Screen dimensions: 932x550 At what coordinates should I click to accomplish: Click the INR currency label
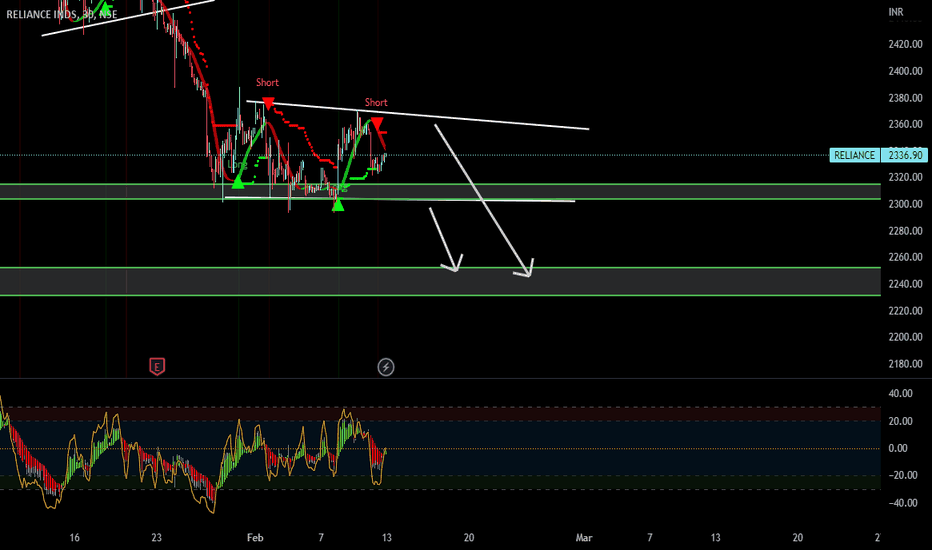click(x=896, y=12)
